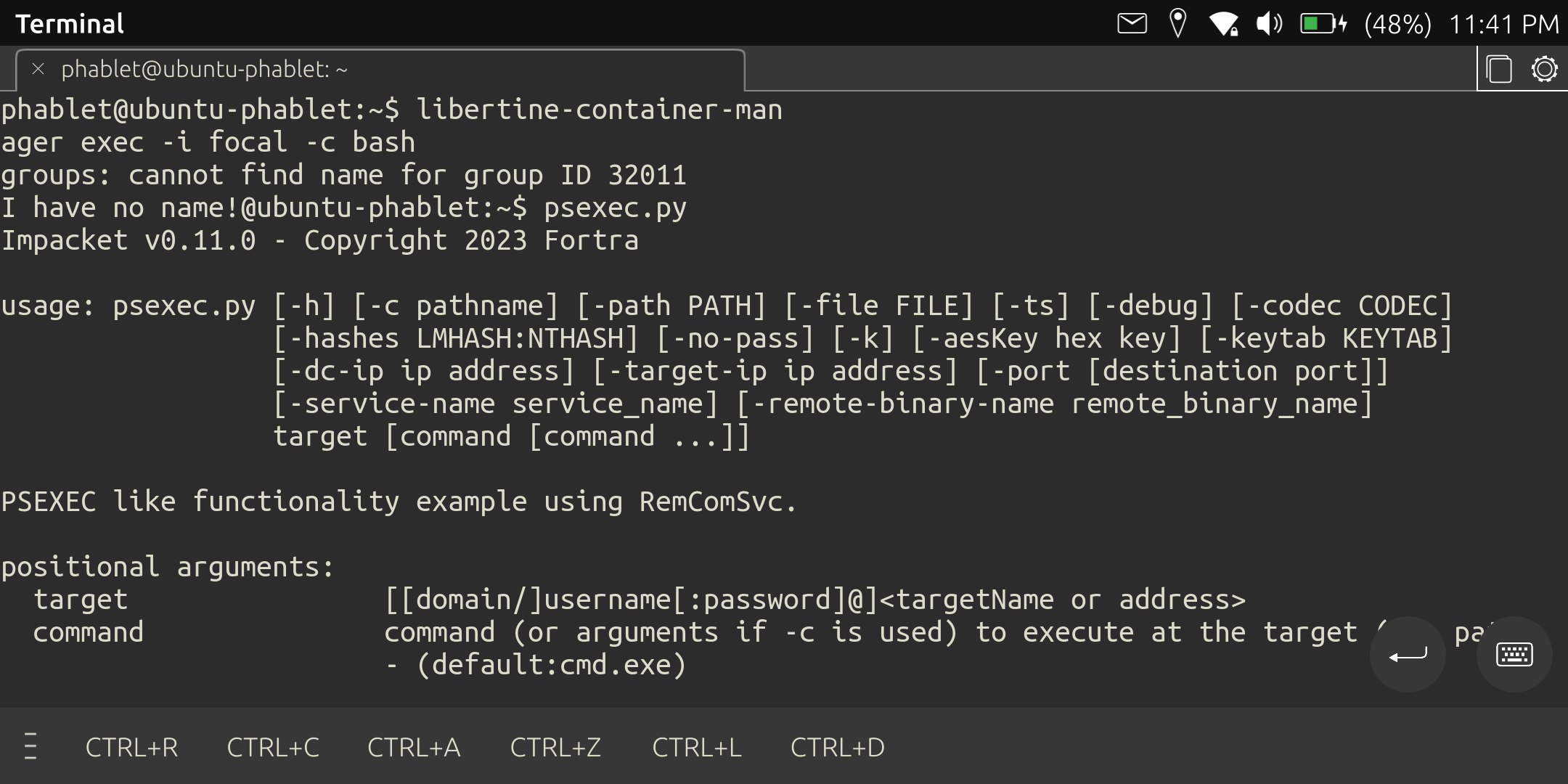Click the sound volume indicator icon
This screenshot has width=1568, height=784.
click(x=1269, y=24)
